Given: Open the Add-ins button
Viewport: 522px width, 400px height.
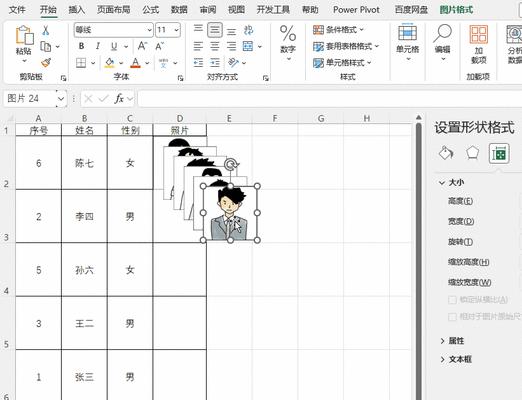Looking at the screenshot, I should coord(479,45).
